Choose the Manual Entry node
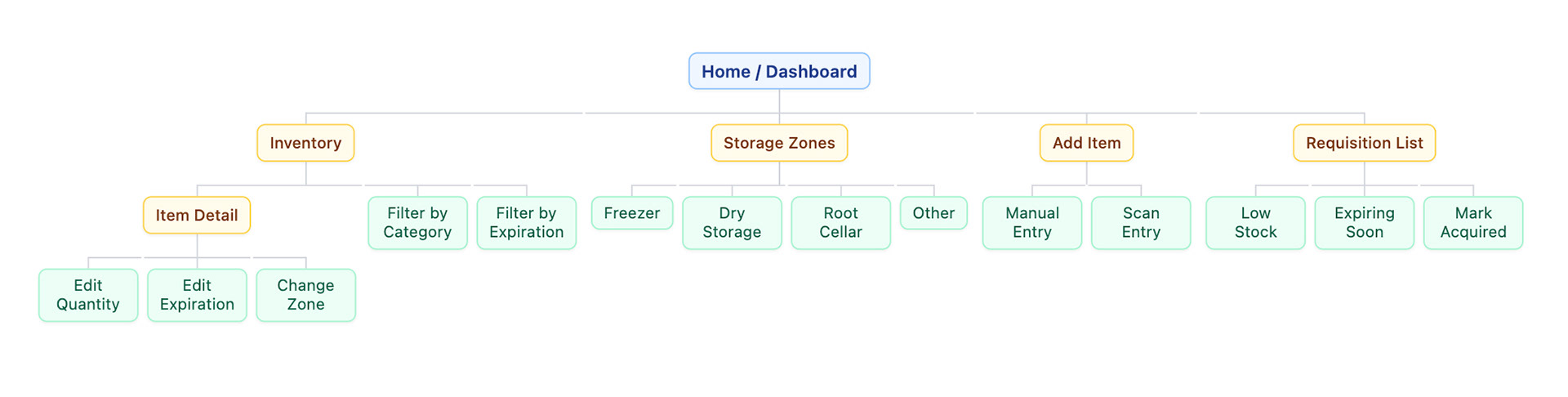The image size is (1568, 397). tap(1031, 222)
